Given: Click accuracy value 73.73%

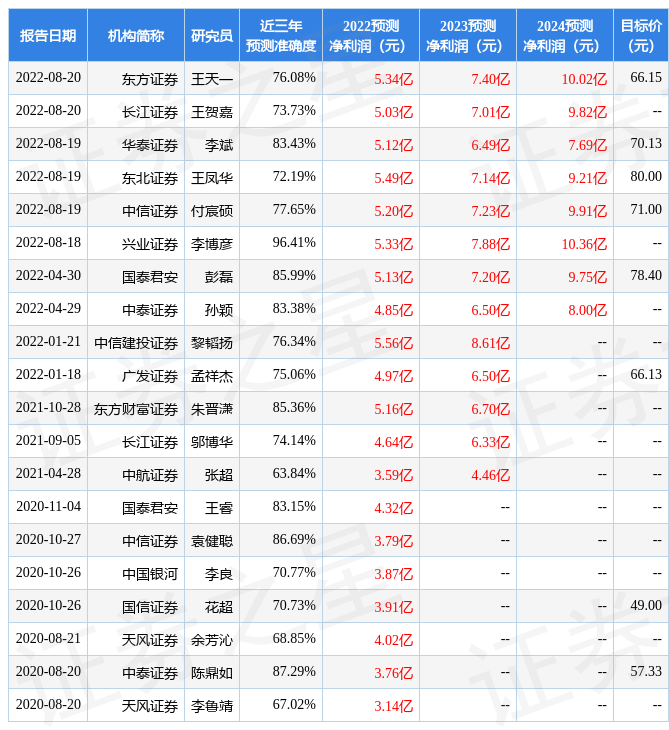Looking at the screenshot, I should 294,110.
